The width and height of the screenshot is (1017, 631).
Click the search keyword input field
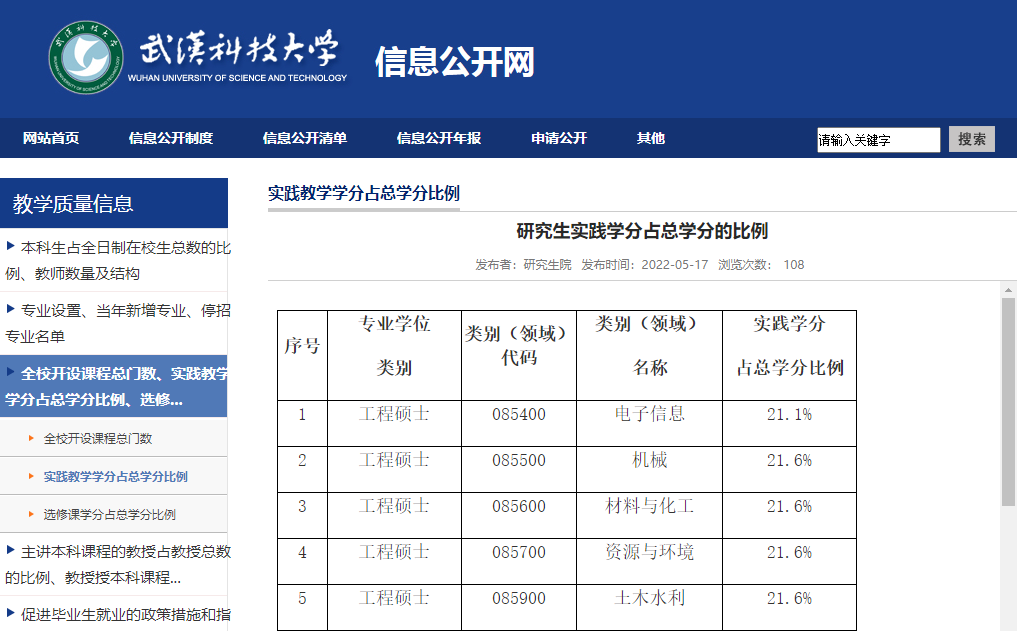coord(878,139)
